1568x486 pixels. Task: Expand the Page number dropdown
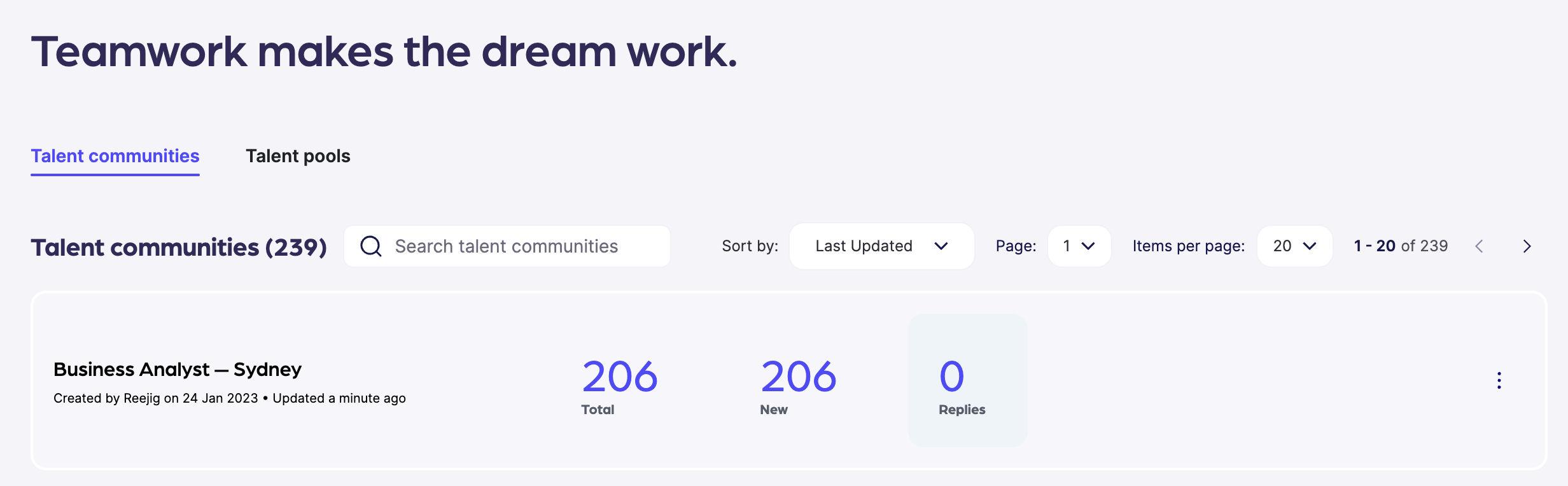tap(1079, 246)
